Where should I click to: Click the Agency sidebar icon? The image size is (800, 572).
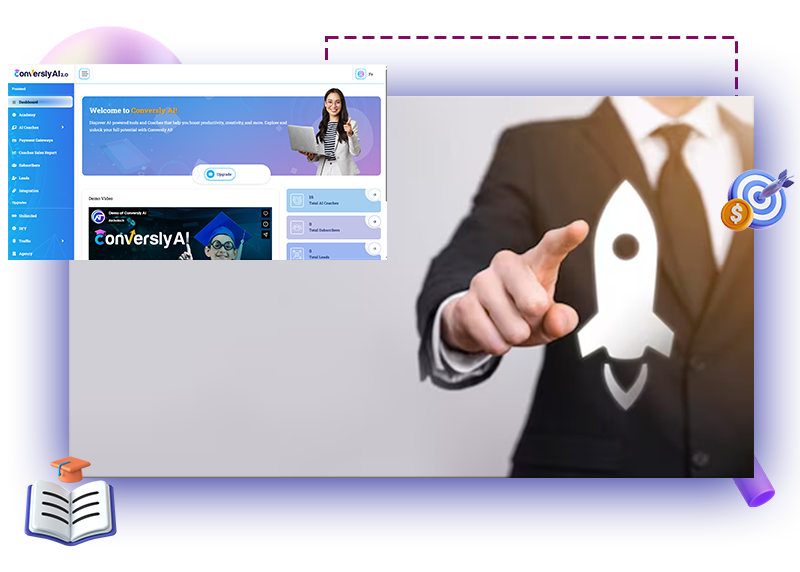click(x=14, y=253)
